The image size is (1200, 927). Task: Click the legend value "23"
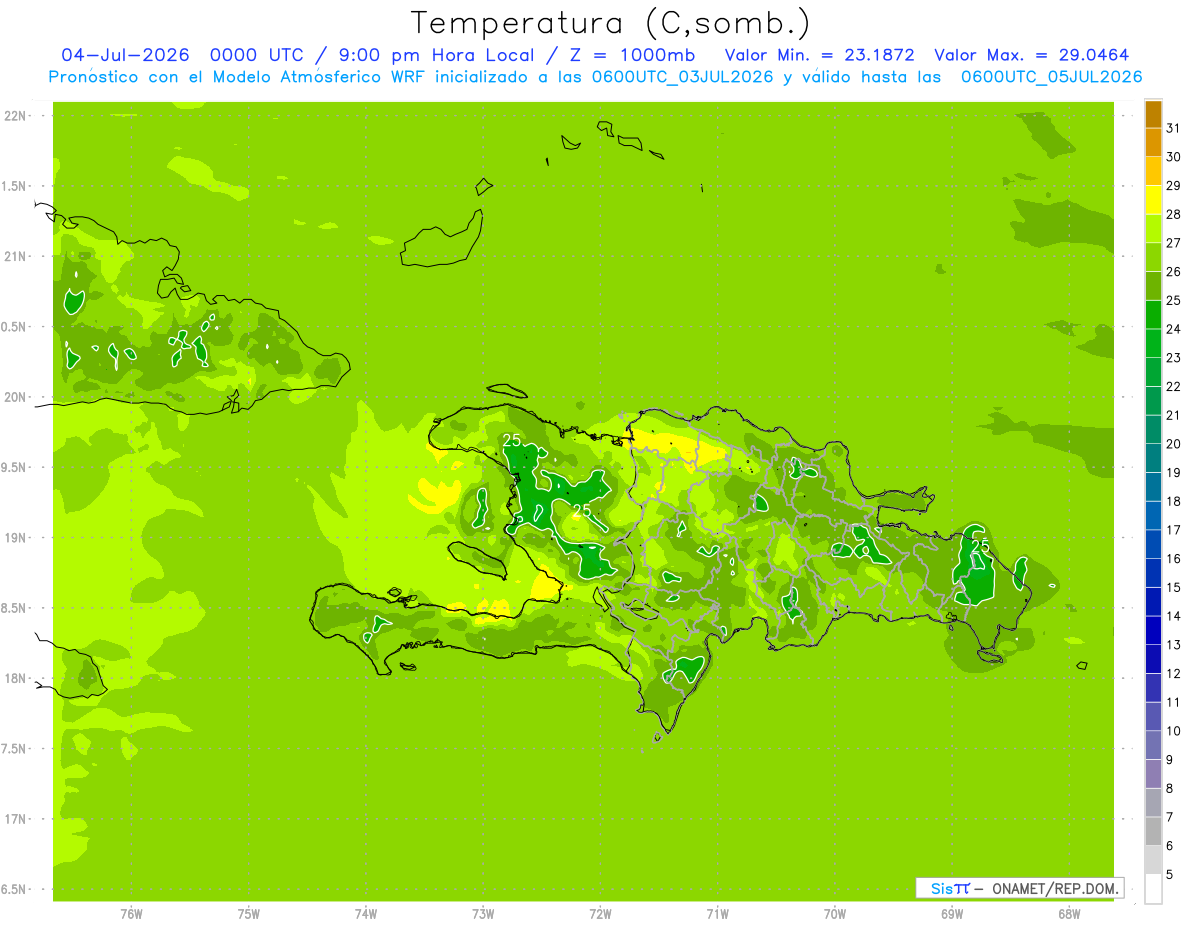1173,358
